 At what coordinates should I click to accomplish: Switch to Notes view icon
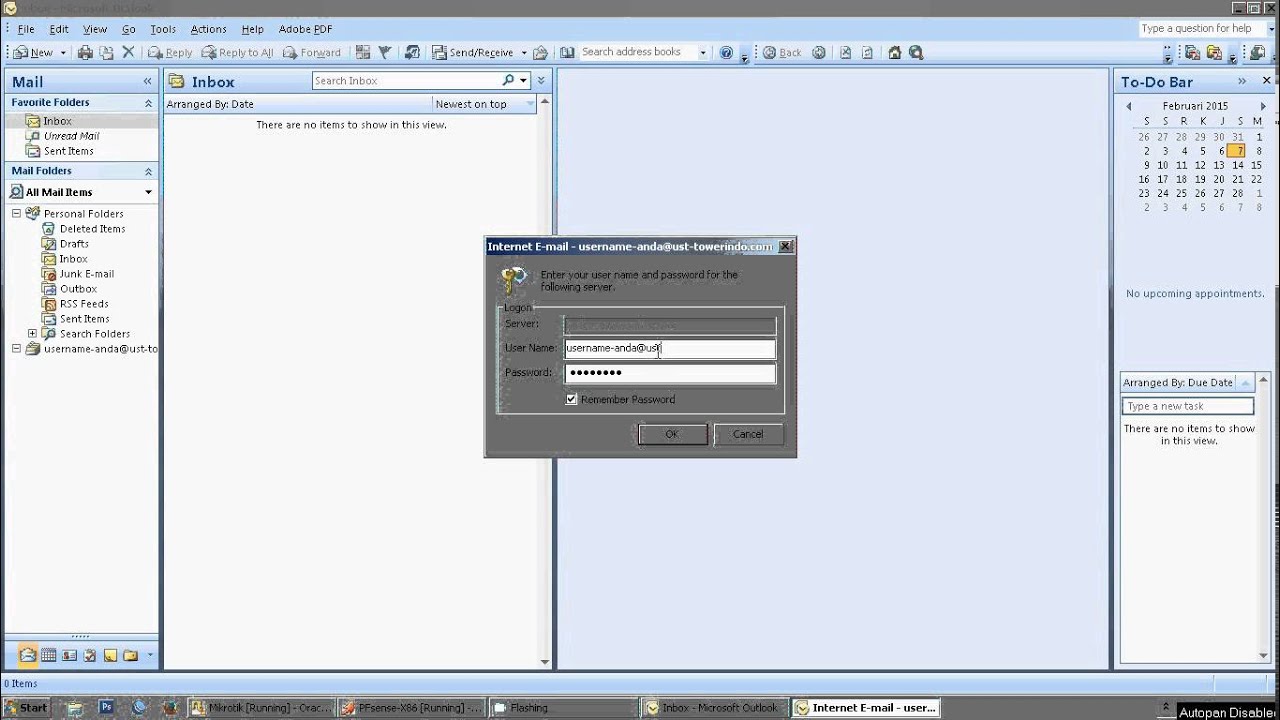pos(110,656)
